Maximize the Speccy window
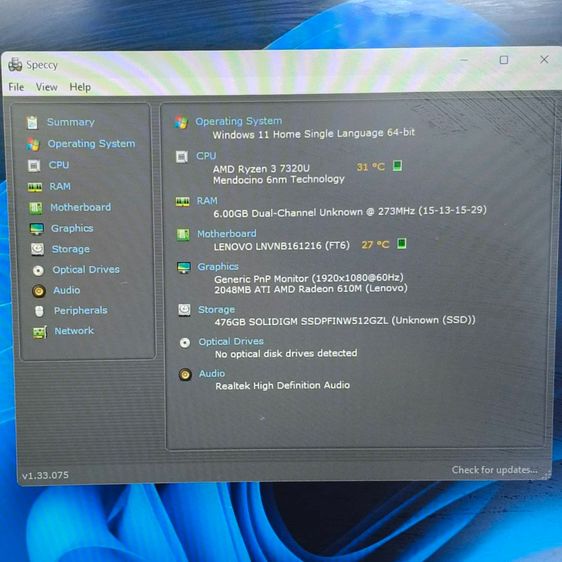The height and width of the screenshot is (562, 562). click(x=504, y=60)
